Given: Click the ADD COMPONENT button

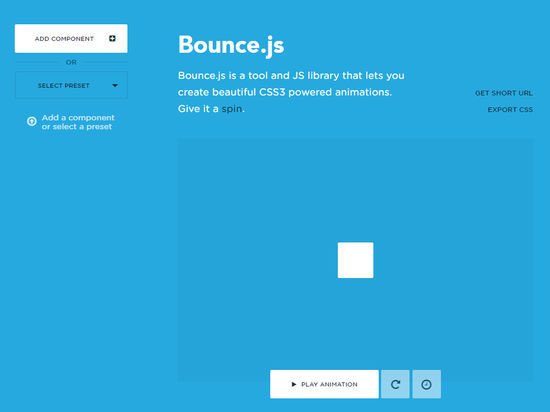Looking at the screenshot, I should 71,39.
